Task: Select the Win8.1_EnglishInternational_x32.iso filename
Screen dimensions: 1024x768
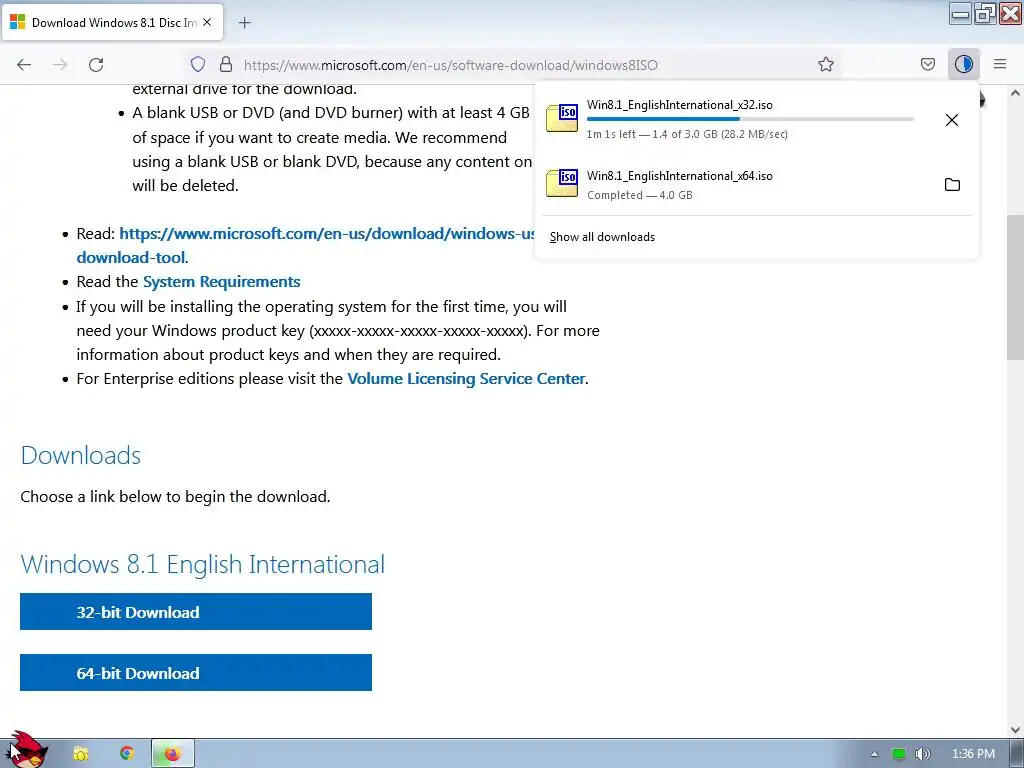Action: [679, 104]
